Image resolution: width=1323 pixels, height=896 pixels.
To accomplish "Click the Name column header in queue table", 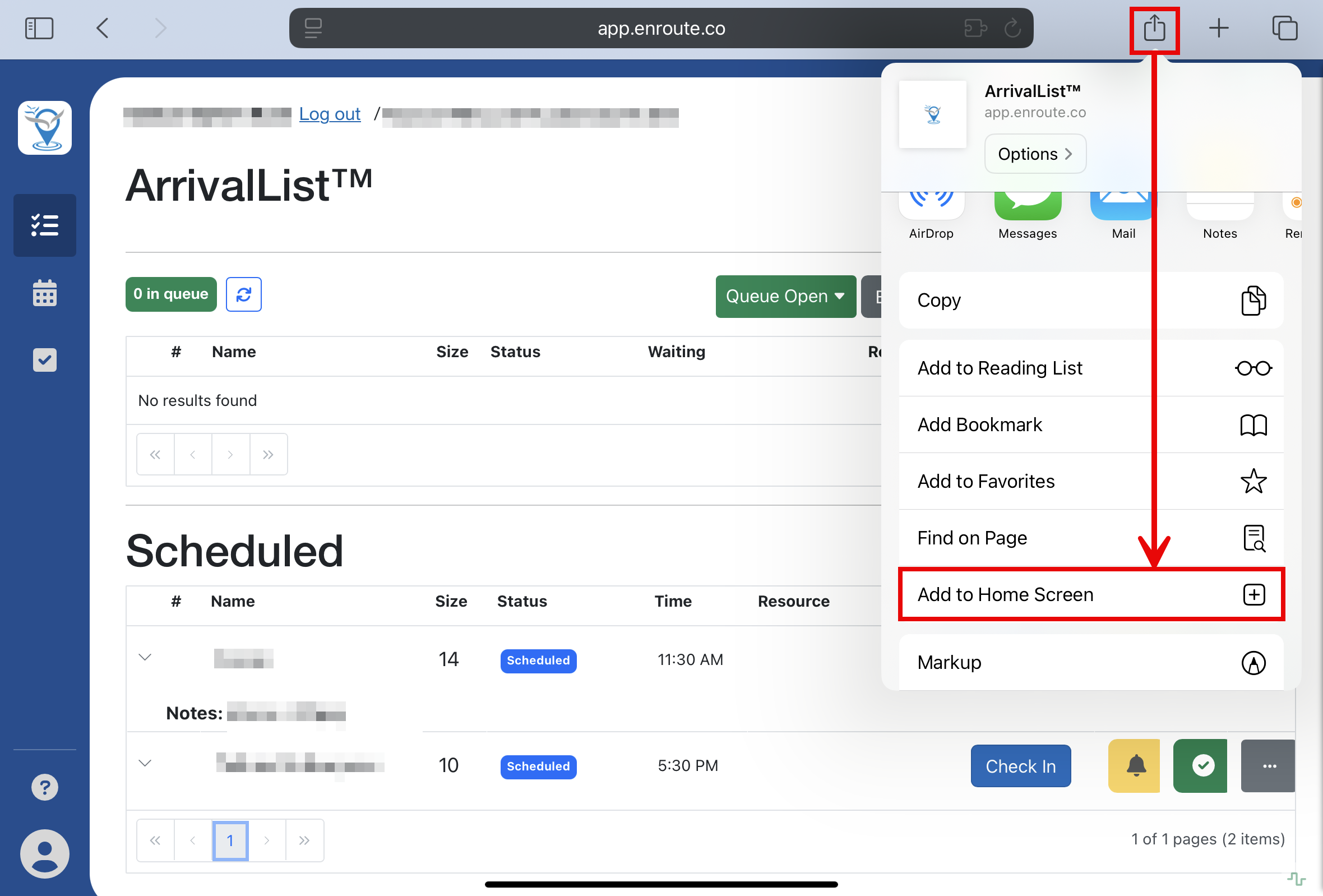I will 233,352.
